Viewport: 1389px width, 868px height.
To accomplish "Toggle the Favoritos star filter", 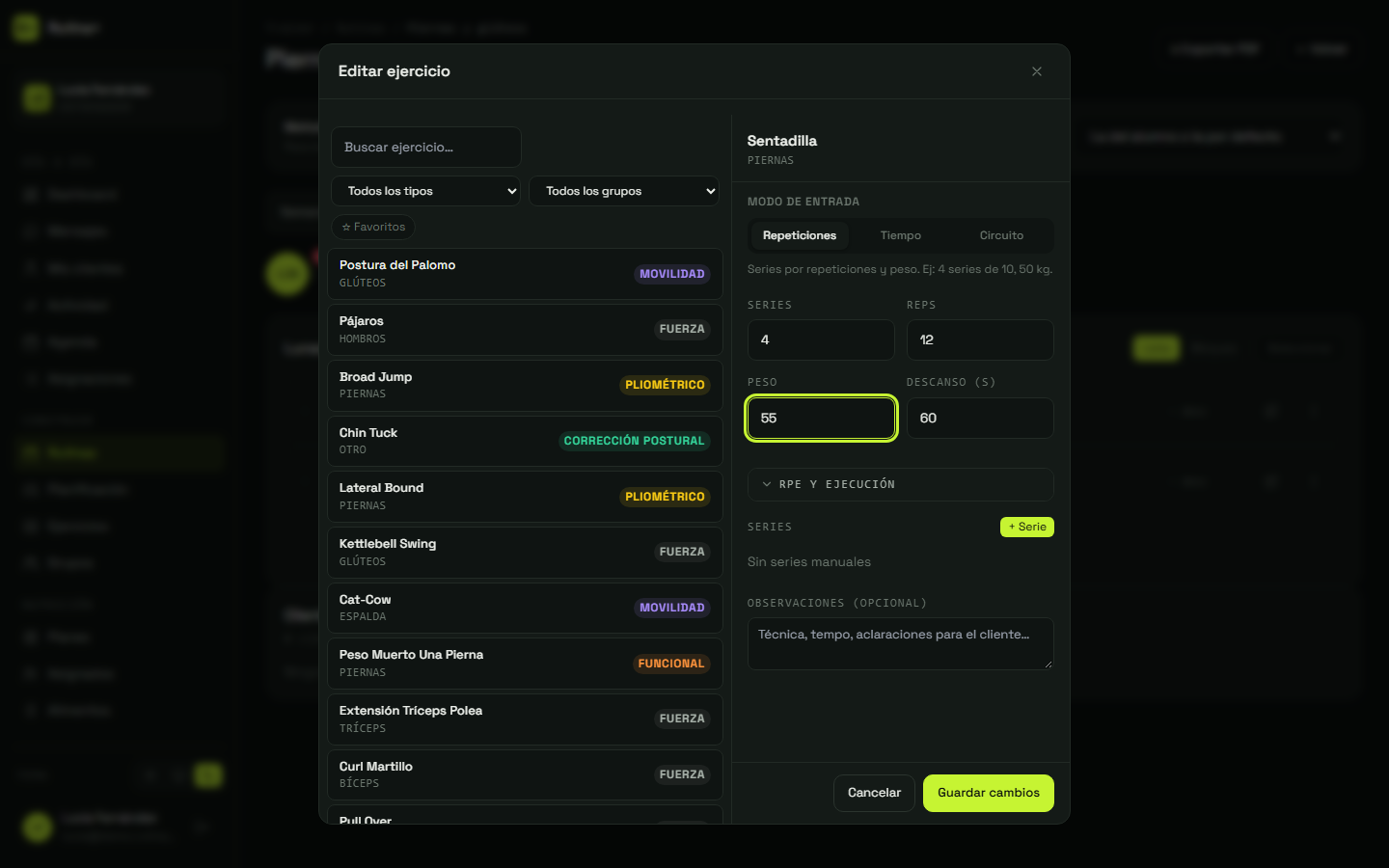I will (x=373, y=227).
